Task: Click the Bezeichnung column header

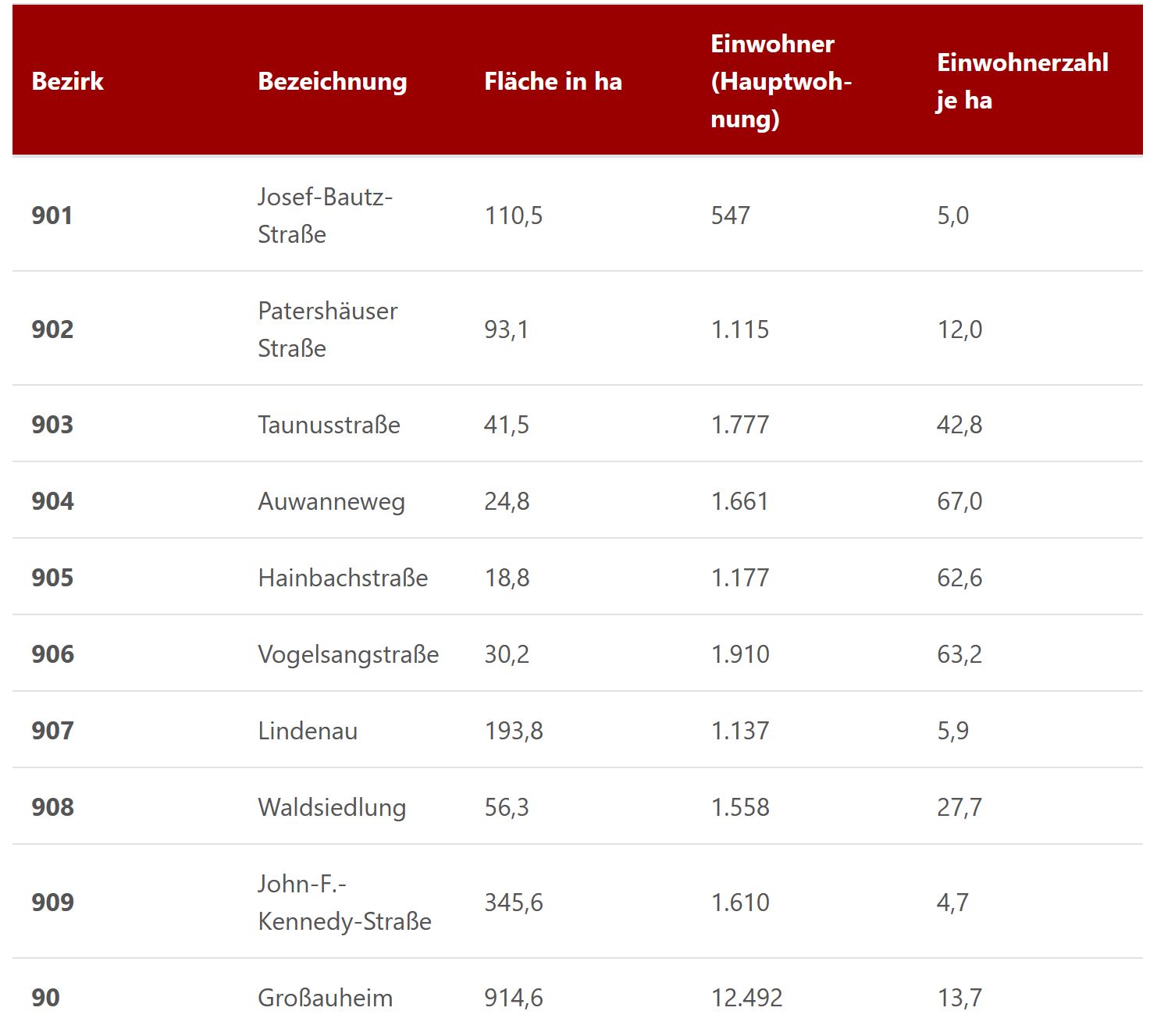Action: pos(333,81)
